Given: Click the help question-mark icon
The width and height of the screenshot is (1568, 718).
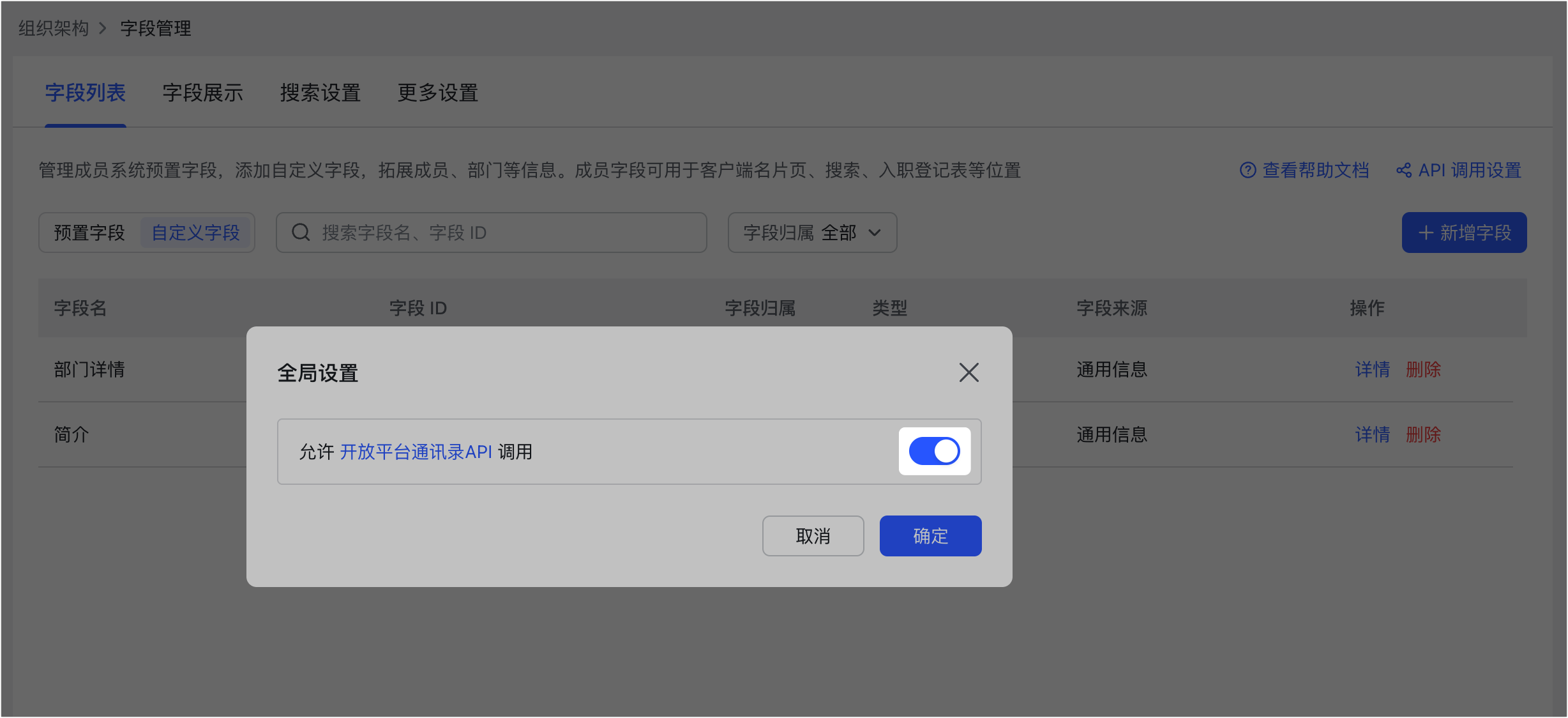Looking at the screenshot, I should coord(1248,171).
